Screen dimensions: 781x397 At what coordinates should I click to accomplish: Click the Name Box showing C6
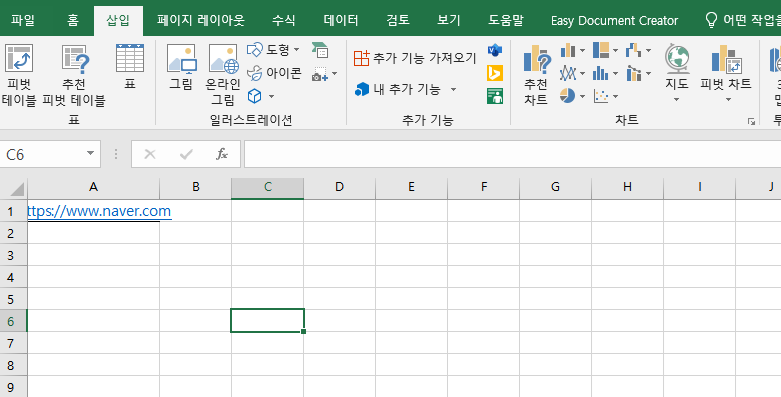pos(43,154)
